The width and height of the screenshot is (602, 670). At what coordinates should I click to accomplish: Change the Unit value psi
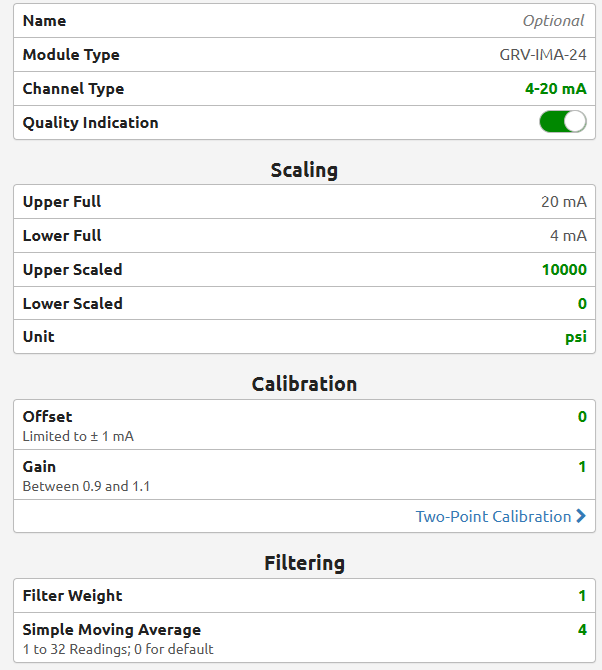pos(576,337)
